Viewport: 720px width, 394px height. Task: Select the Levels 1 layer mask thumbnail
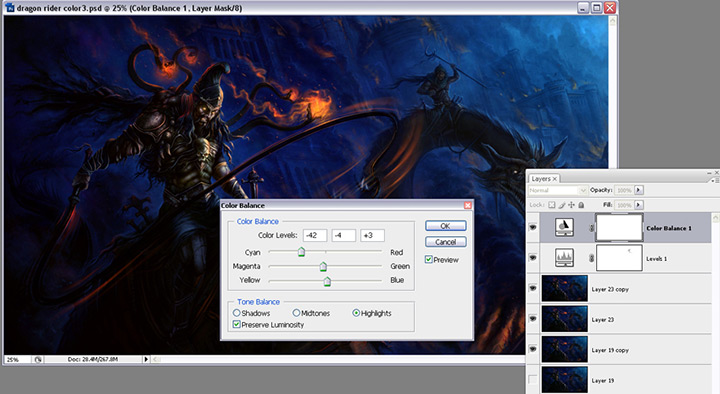pyautogui.click(x=619, y=258)
